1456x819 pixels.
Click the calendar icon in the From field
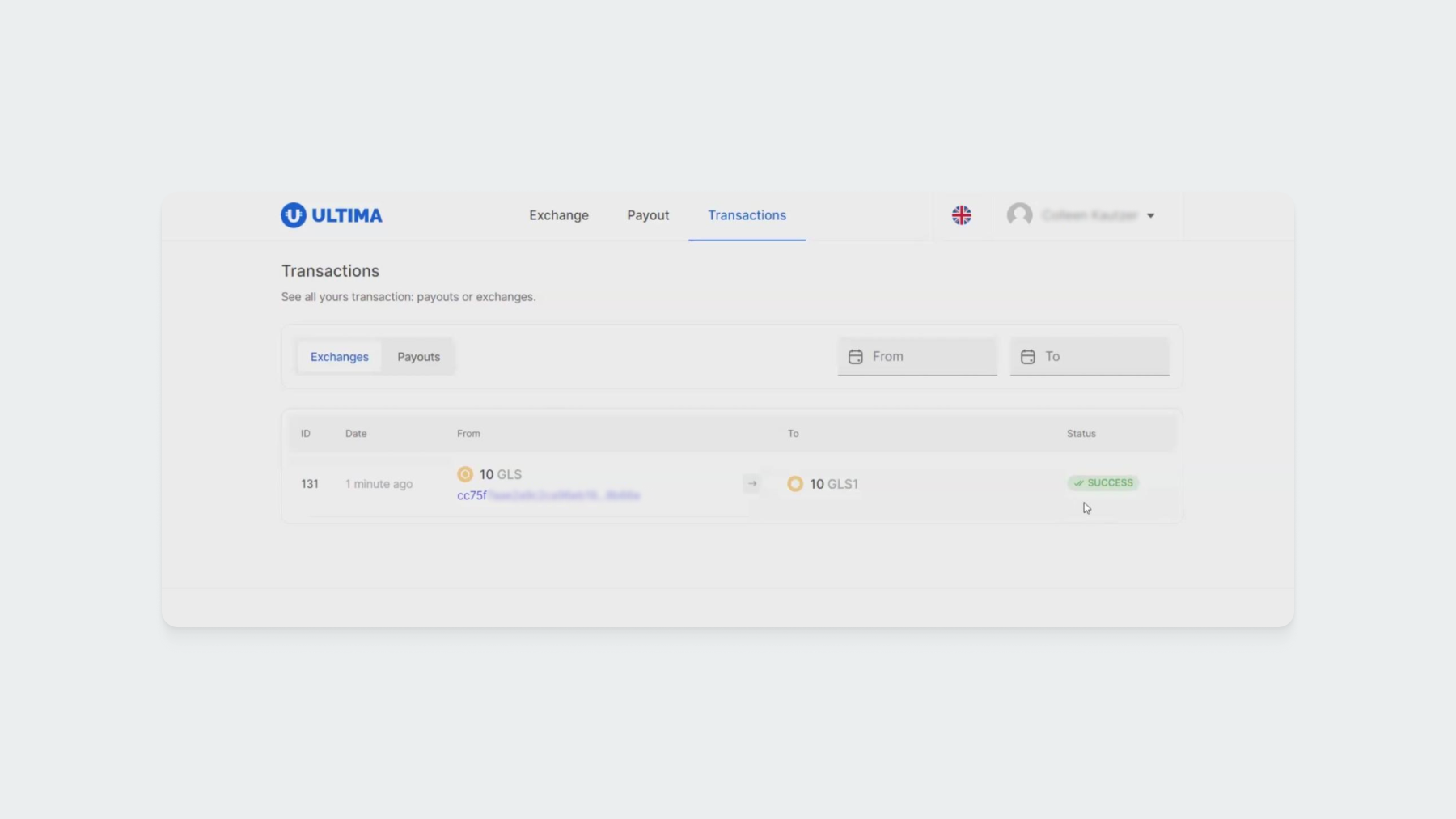(855, 357)
